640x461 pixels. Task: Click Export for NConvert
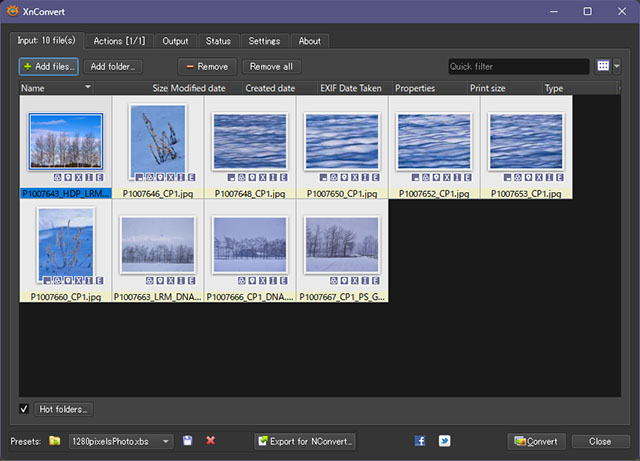tap(305, 441)
